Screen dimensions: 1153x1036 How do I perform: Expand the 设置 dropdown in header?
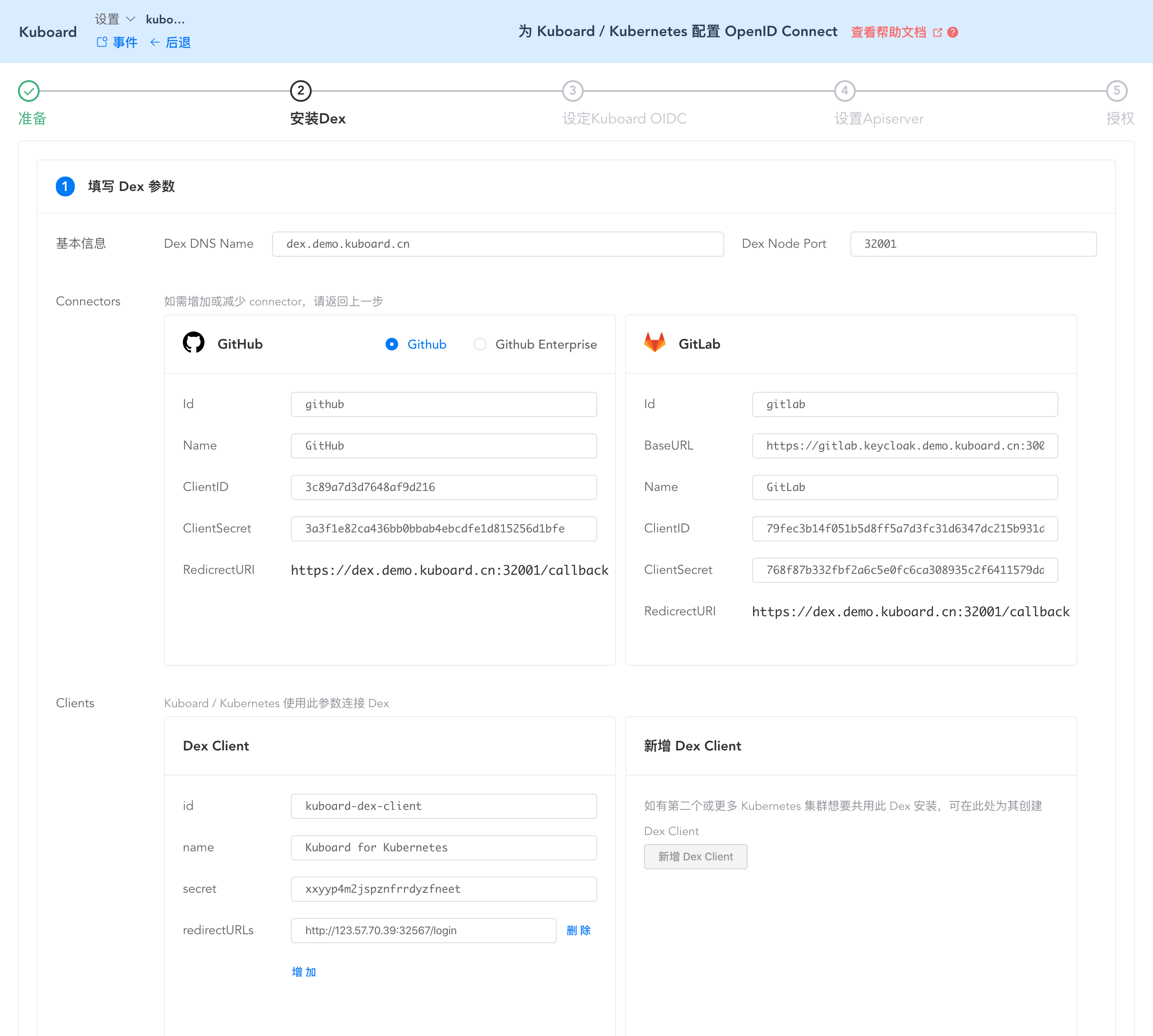click(115, 19)
